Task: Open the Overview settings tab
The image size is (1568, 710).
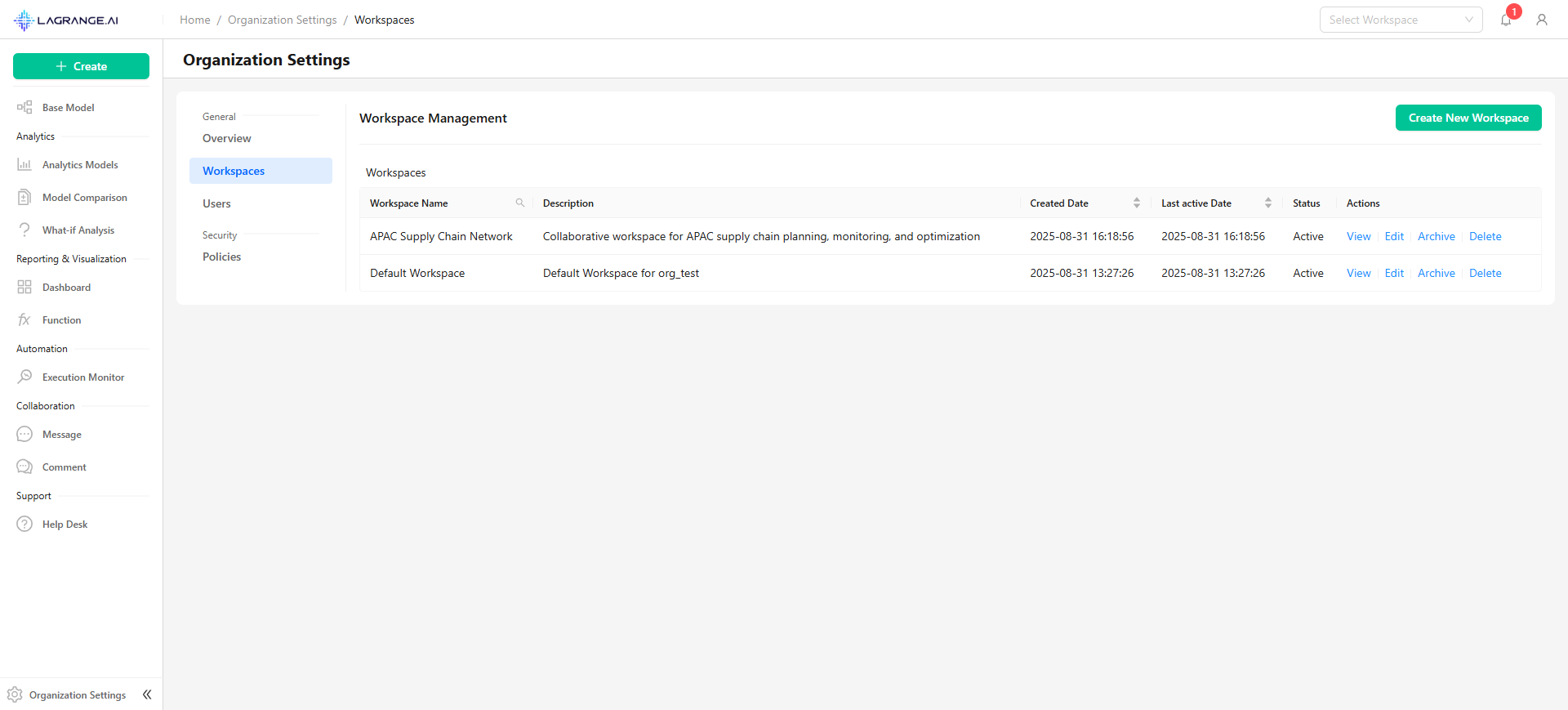Action: coord(226,138)
